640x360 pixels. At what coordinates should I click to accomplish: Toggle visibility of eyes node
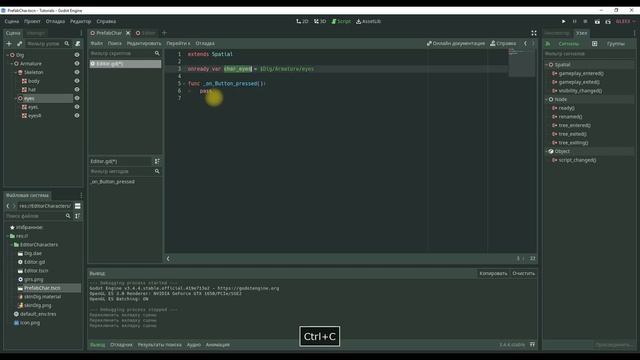77,98
